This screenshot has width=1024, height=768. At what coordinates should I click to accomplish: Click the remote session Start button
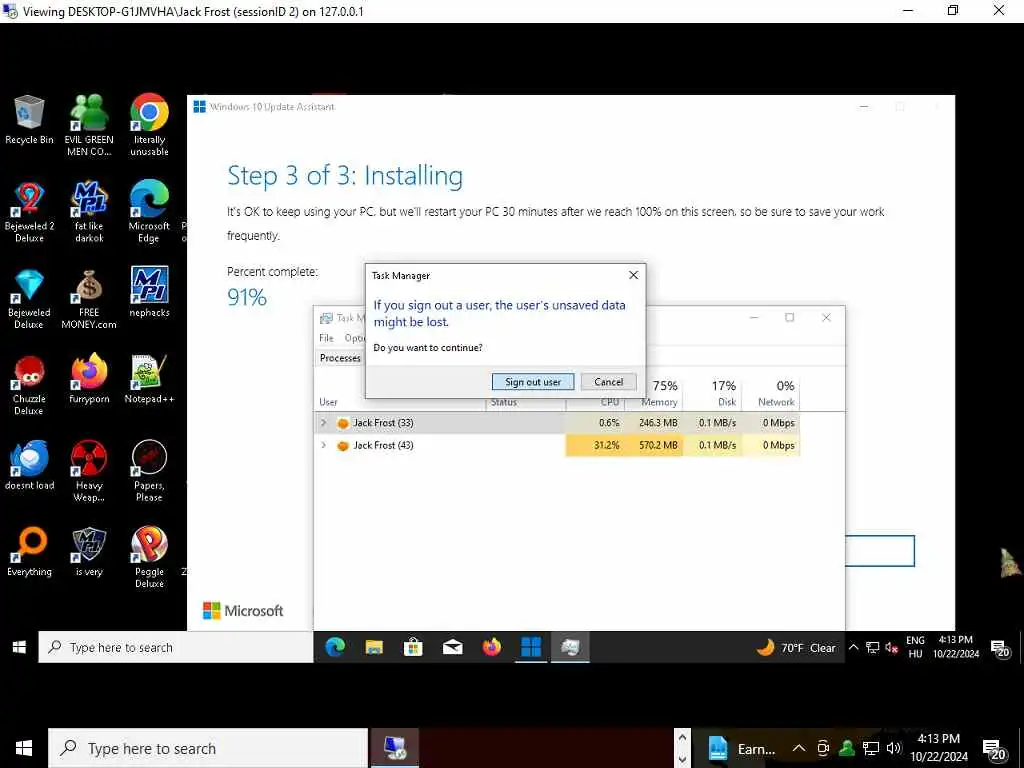click(x=19, y=647)
